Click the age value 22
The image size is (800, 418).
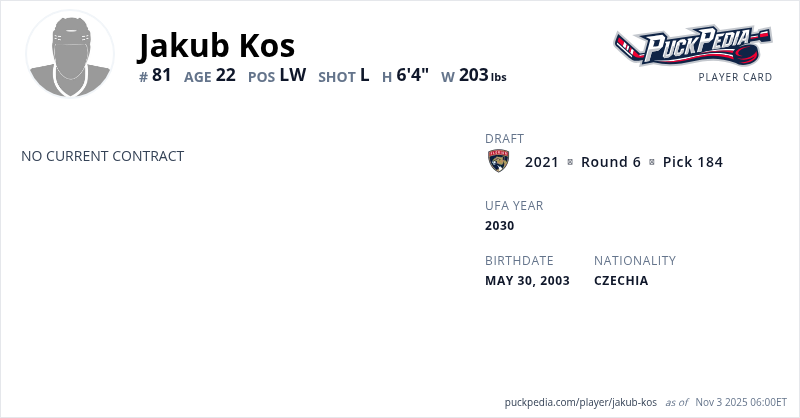(225, 75)
